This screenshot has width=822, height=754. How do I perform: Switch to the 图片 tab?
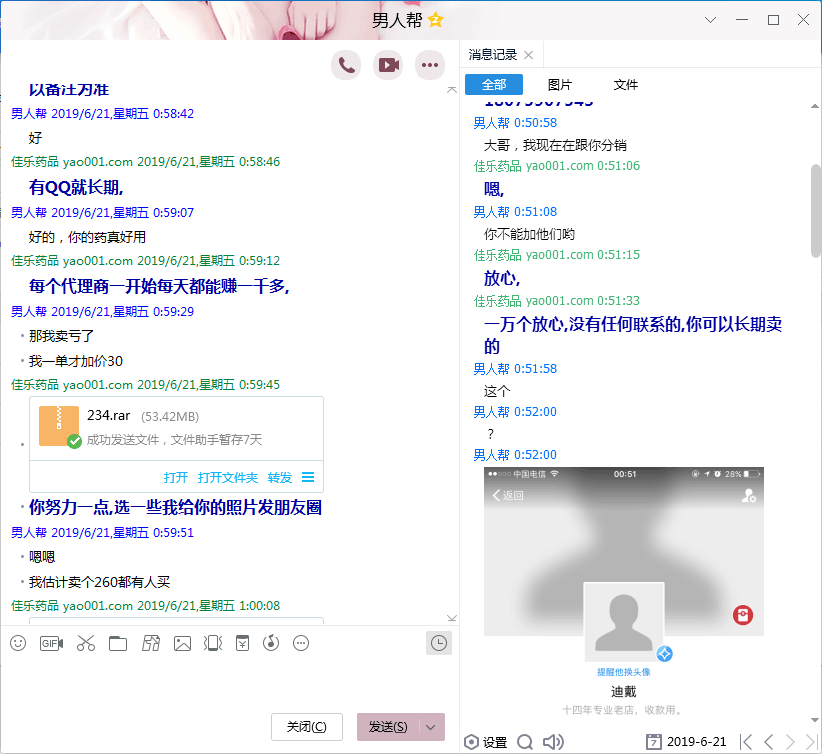(x=560, y=85)
